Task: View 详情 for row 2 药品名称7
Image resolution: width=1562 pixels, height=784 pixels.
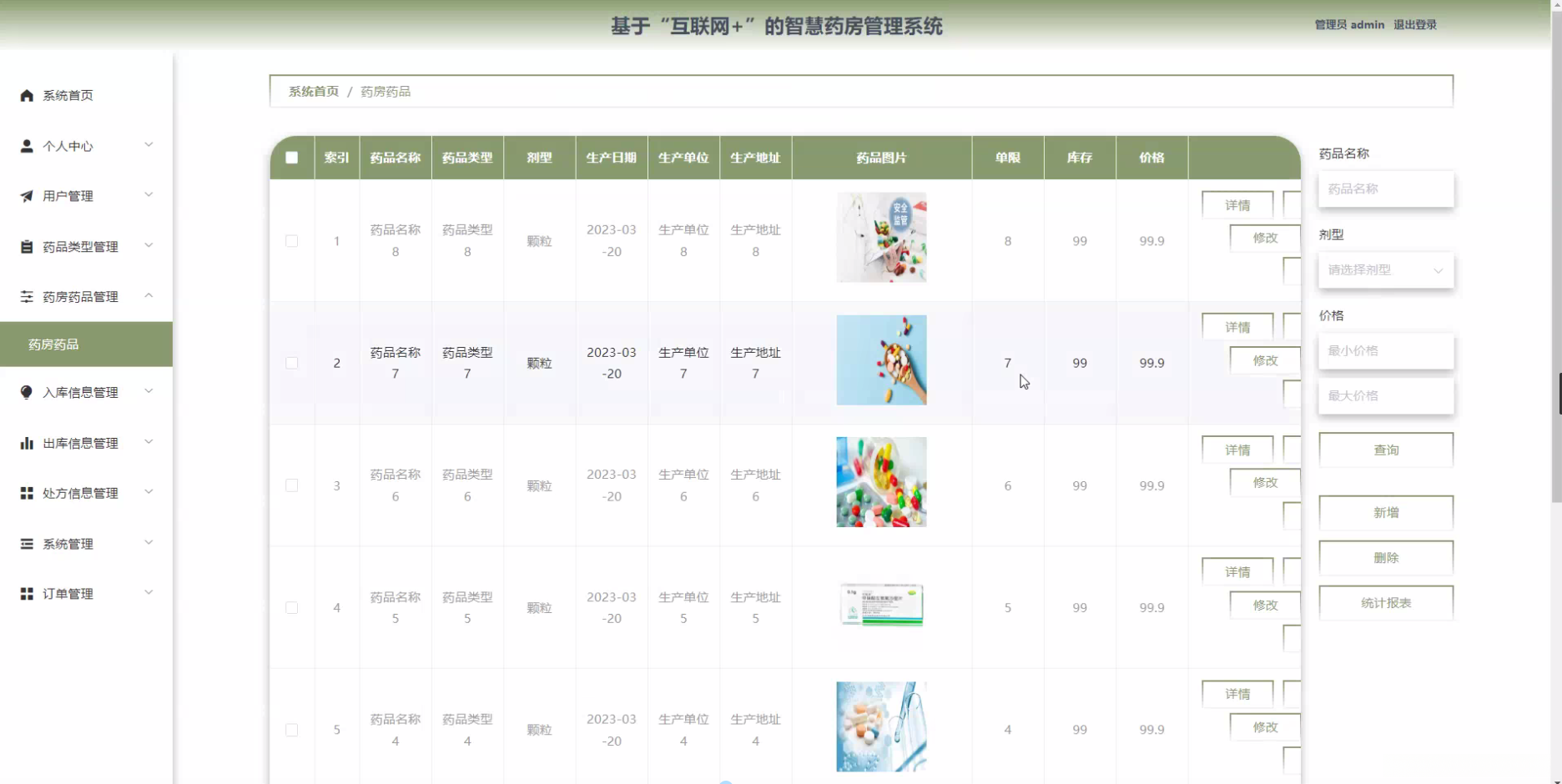Action: (x=1237, y=327)
